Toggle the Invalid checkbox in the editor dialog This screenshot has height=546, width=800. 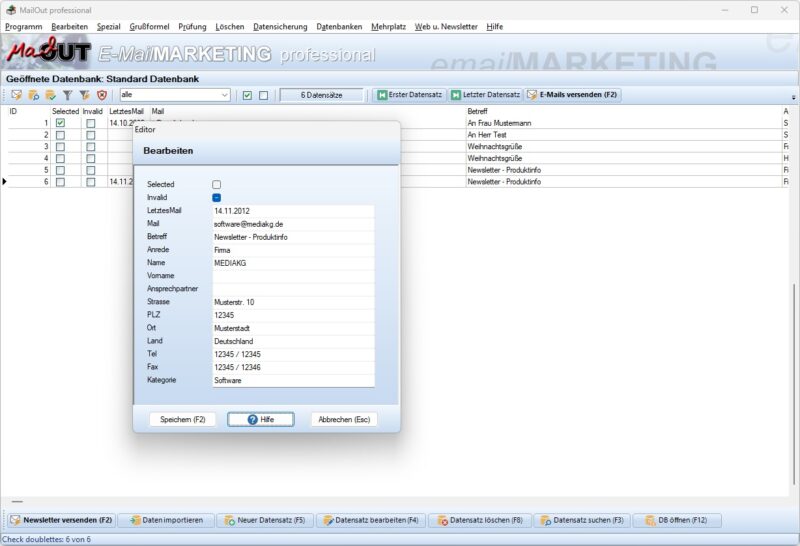click(216, 198)
